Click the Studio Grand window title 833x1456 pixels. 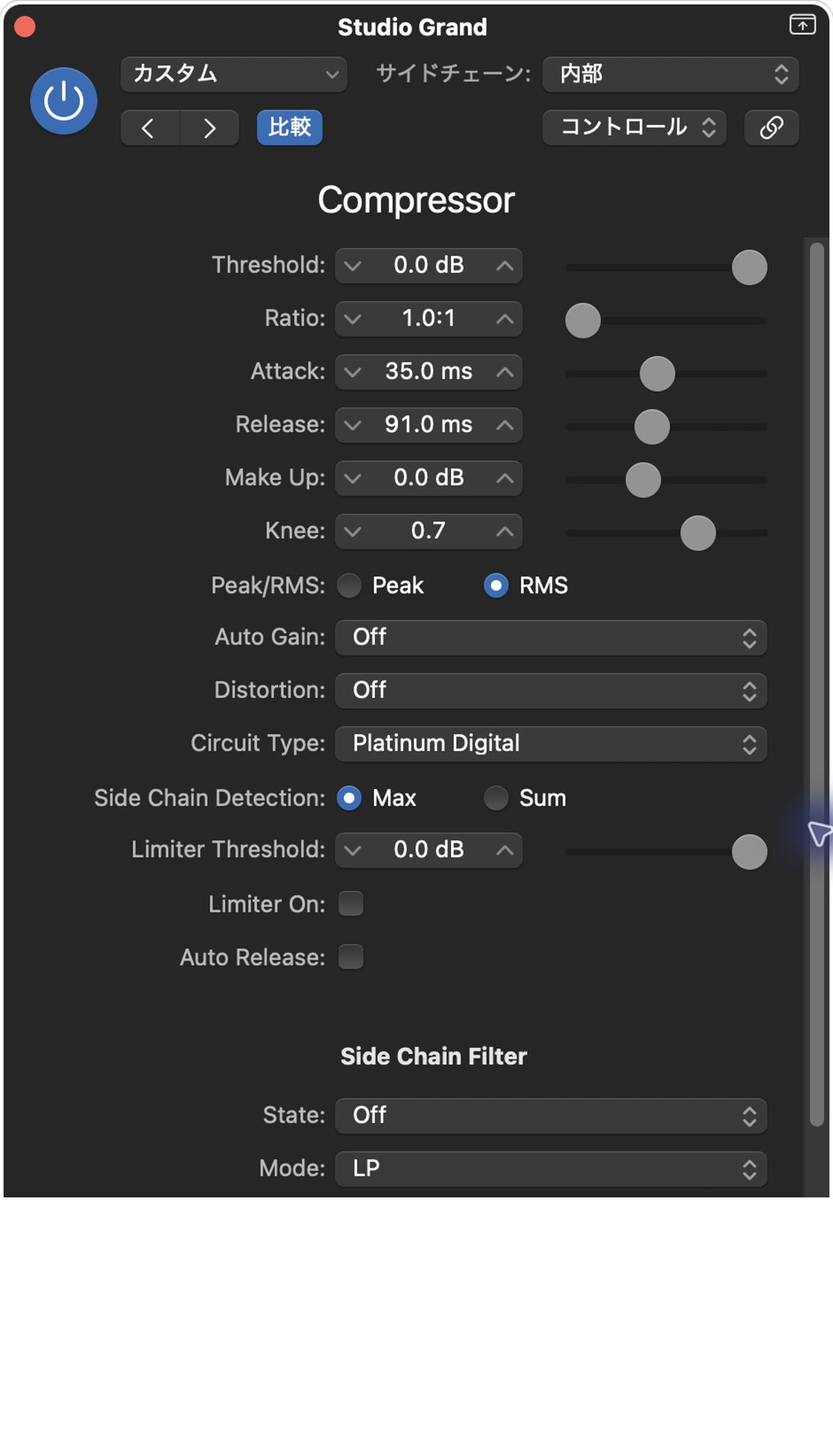pos(412,27)
